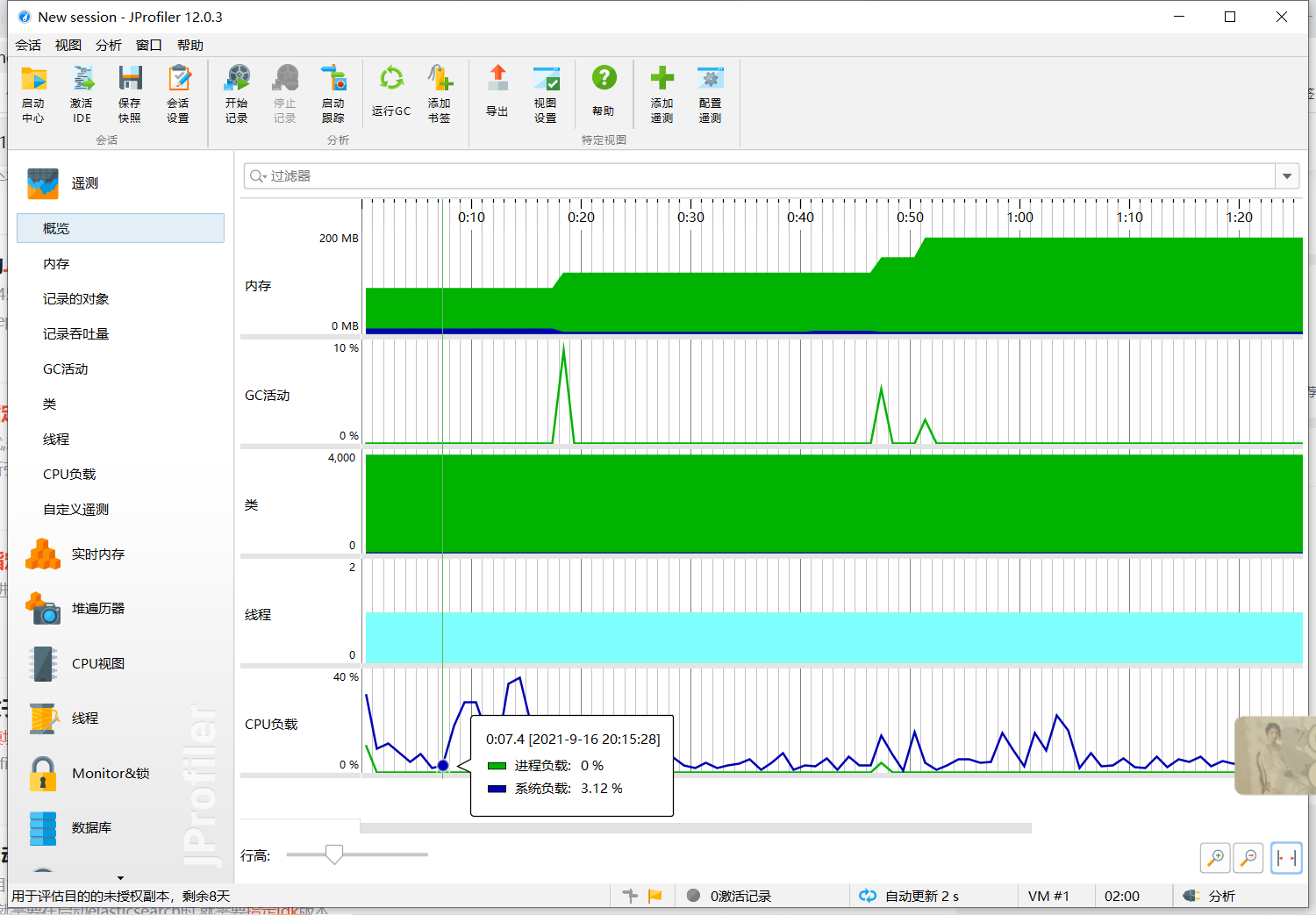1316x915 pixels.
Task: Click the 0:30 timeline mark
Action: pyautogui.click(x=690, y=218)
